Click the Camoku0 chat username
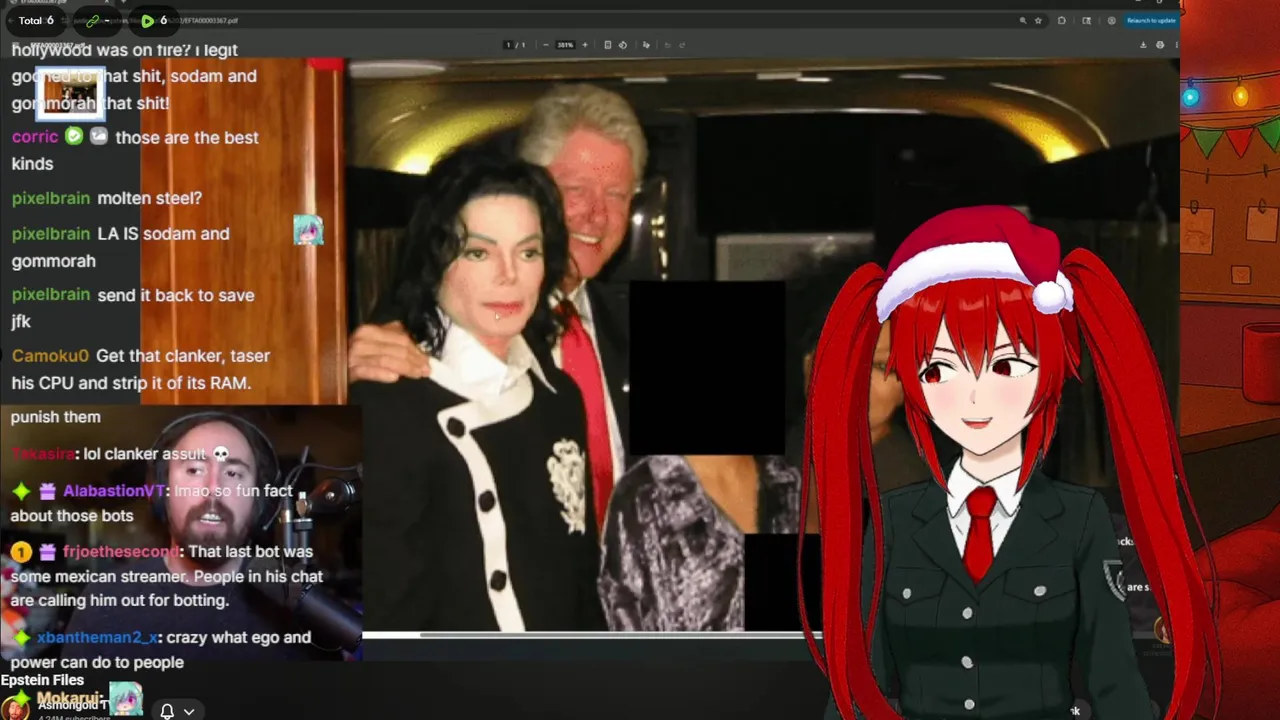This screenshot has width=1280, height=720. tap(50, 356)
